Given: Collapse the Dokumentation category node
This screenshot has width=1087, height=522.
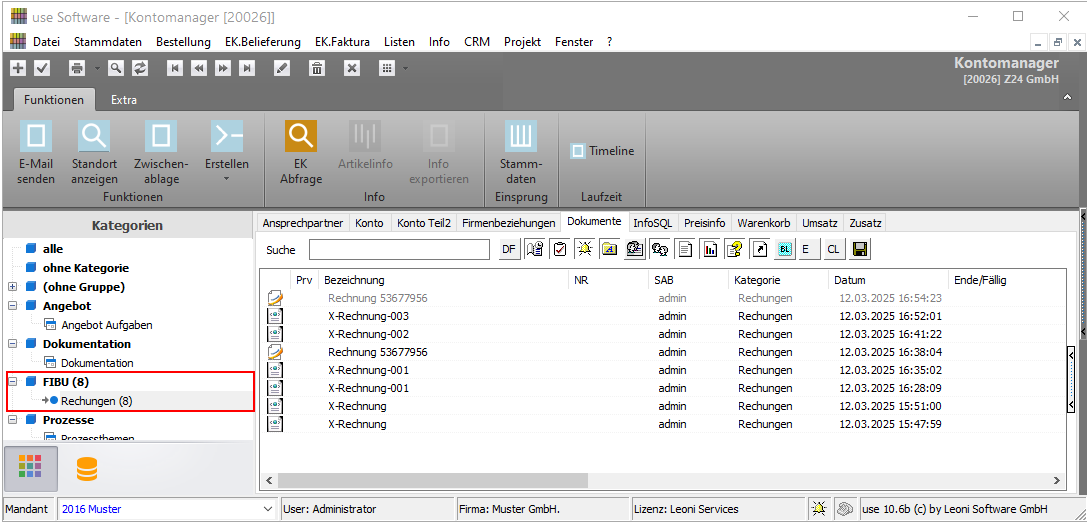Looking at the screenshot, I should pyautogui.click(x=12, y=344).
